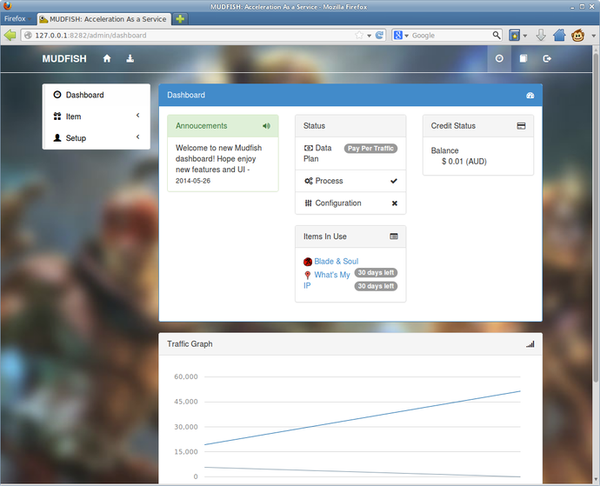Click the download icon in Mudfish navbar

[x=130, y=59]
